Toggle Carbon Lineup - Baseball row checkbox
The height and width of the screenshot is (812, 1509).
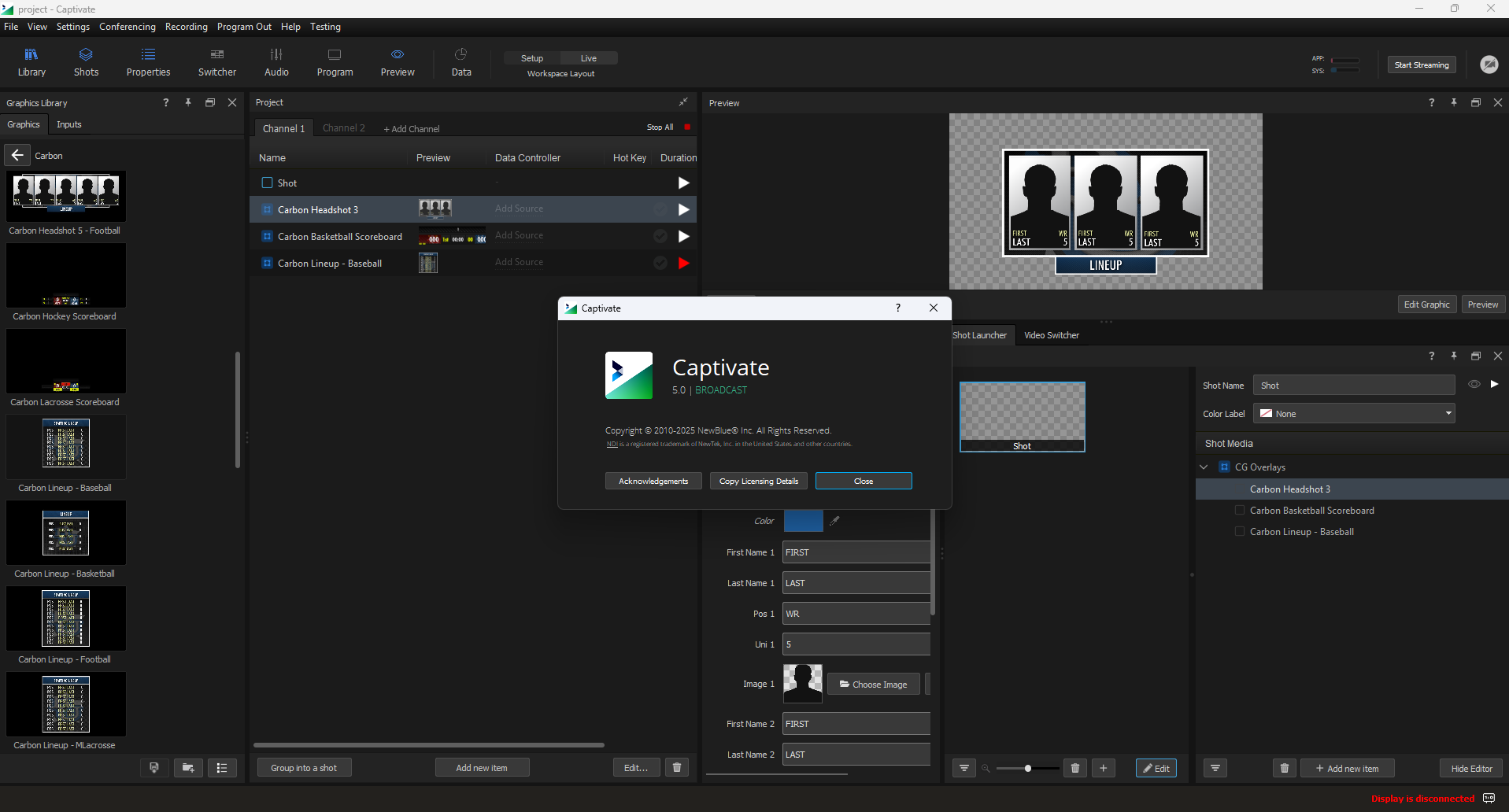[x=267, y=263]
